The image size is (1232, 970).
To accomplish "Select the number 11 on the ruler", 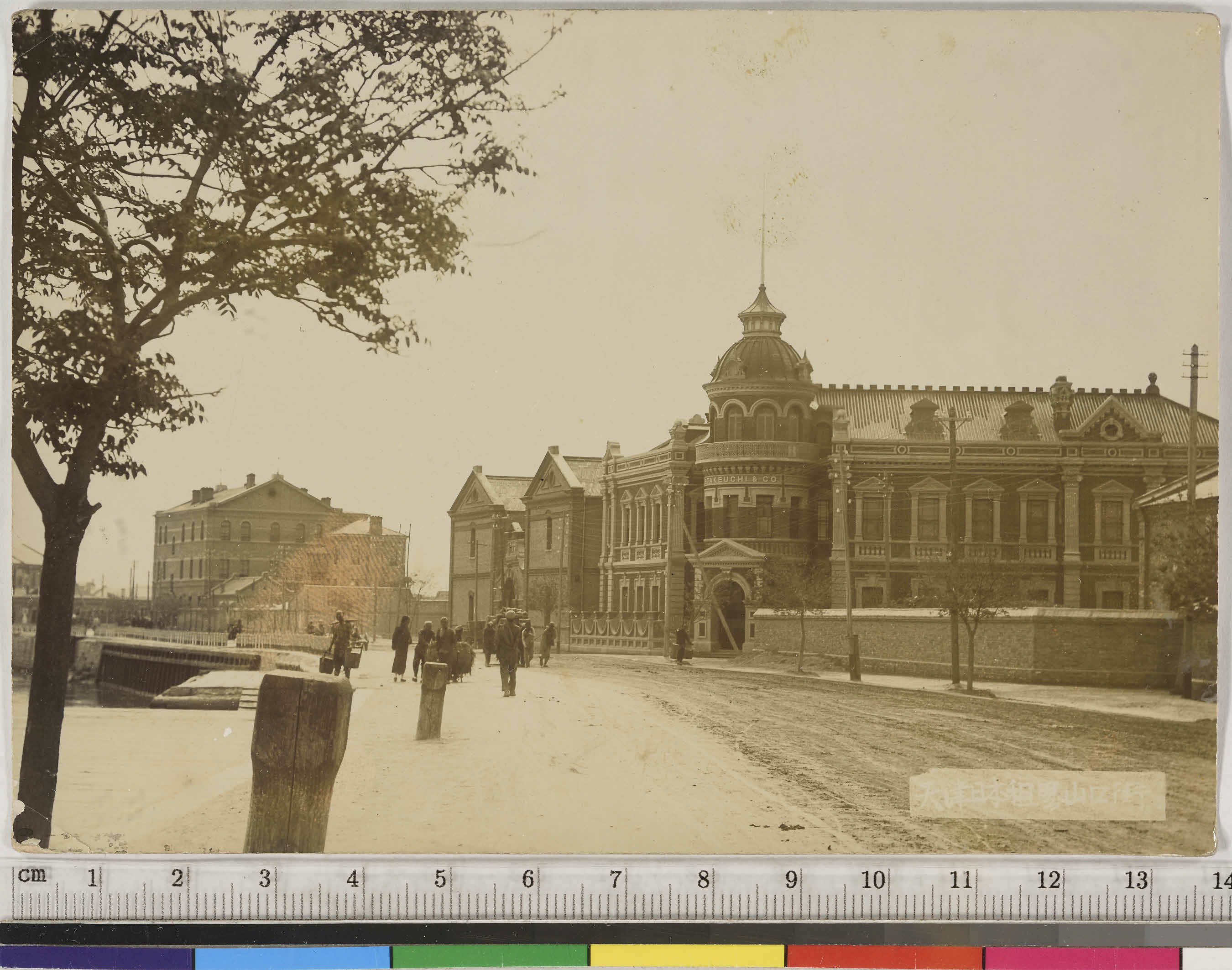I will pos(961,879).
